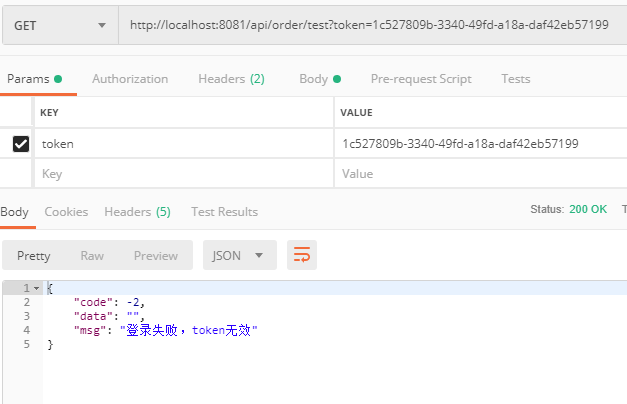The width and height of the screenshot is (627, 404).
Task: Click the "code" key in response
Action: [x=93, y=302]
